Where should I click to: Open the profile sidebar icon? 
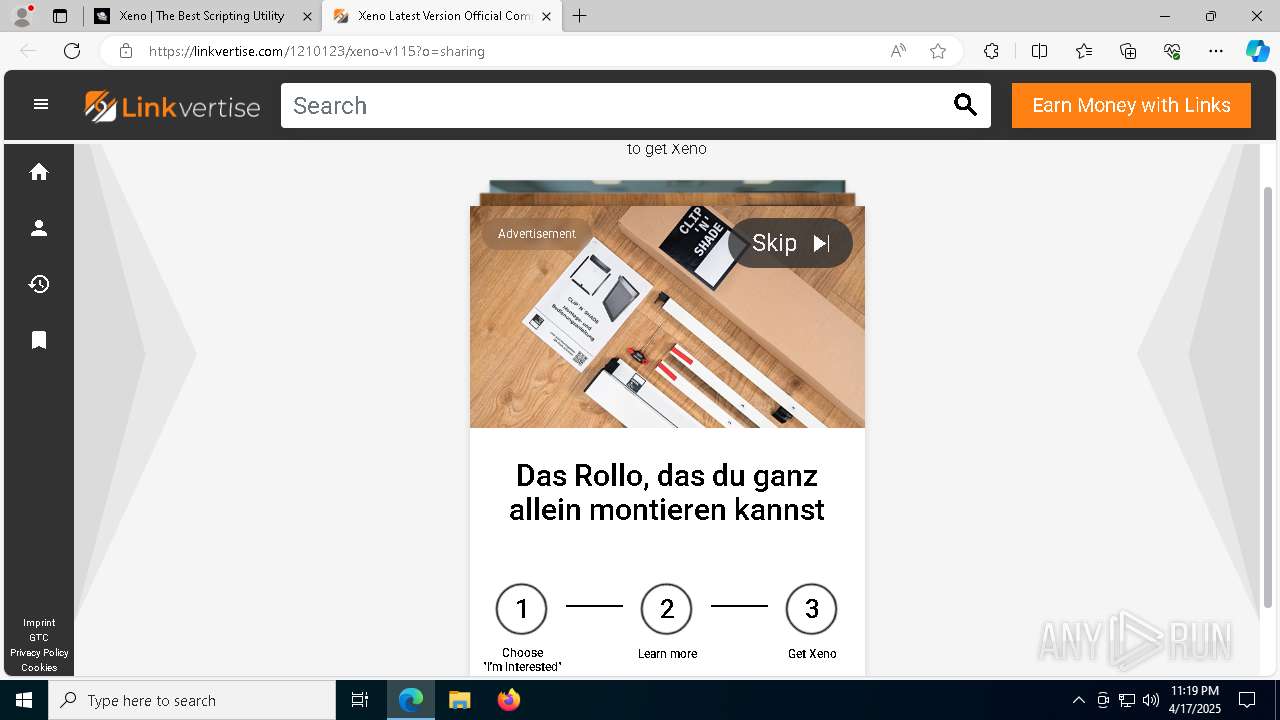(39, 228)
